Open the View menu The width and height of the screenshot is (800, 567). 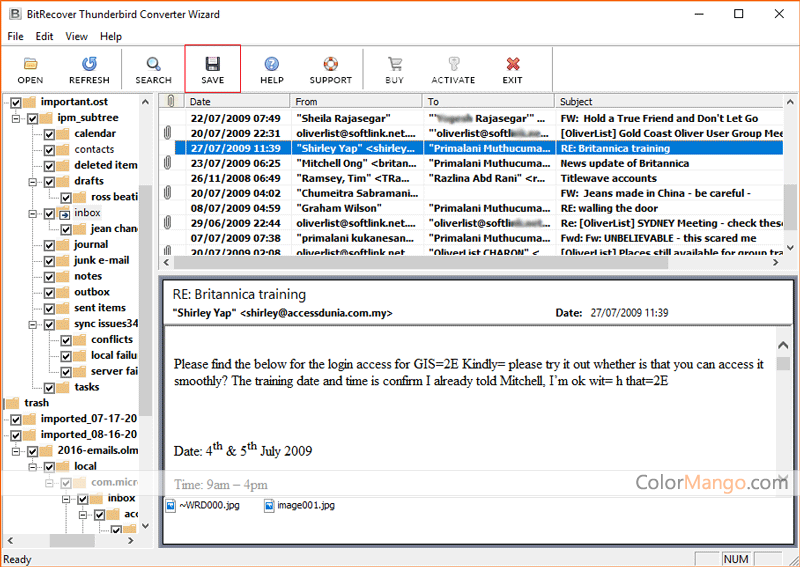[x=77, y=36]
